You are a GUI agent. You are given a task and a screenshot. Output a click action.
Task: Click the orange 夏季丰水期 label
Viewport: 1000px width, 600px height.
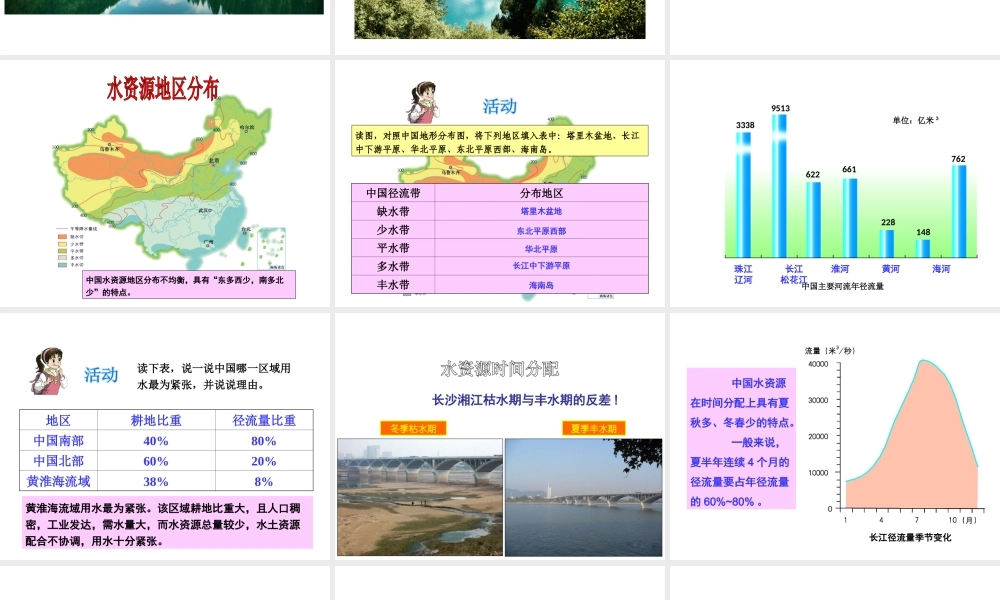point(593,428)
